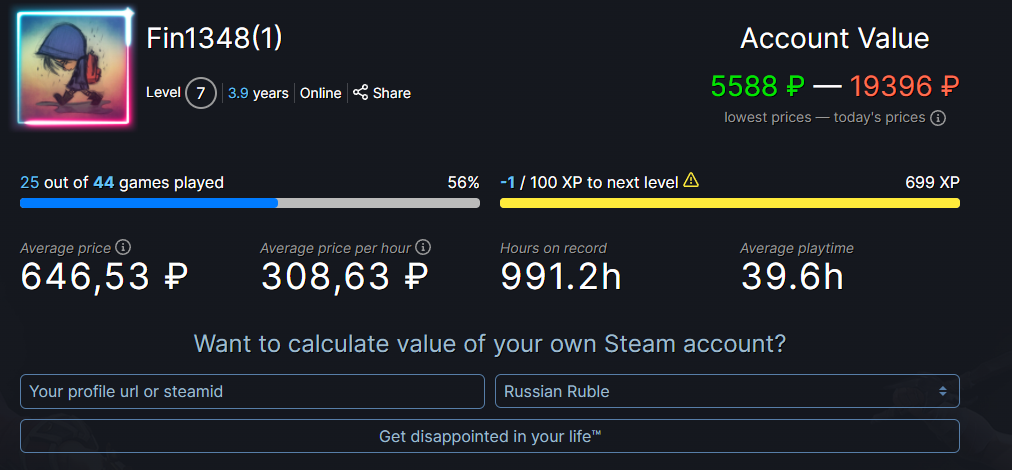The image size is (1012, 470).
Task: Click the Get disappointed in your life button
Action: pyautogui.click(x=490, y=436)
